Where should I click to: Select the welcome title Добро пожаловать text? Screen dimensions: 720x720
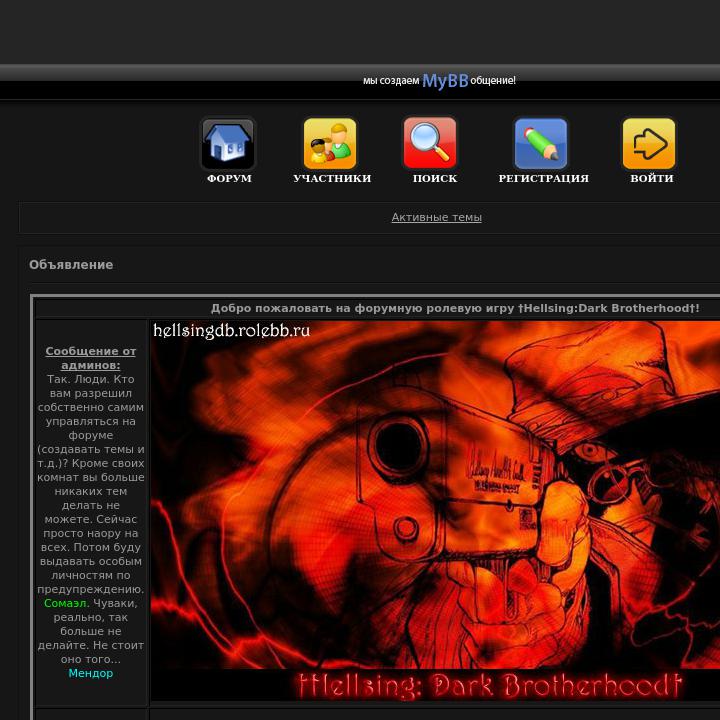pos(455,308)
